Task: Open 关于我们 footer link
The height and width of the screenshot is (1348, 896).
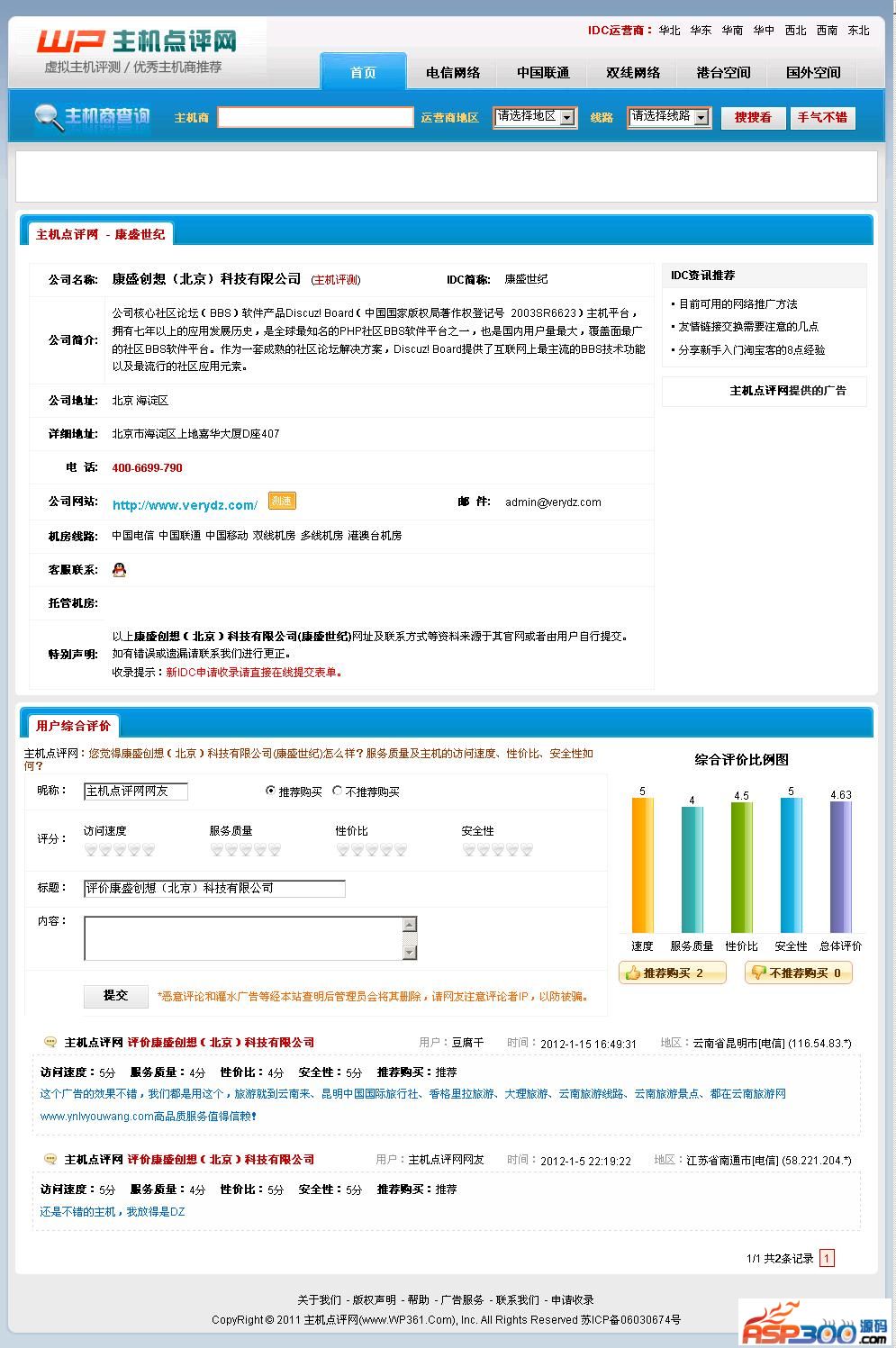Action: [x=319, y=1300]
